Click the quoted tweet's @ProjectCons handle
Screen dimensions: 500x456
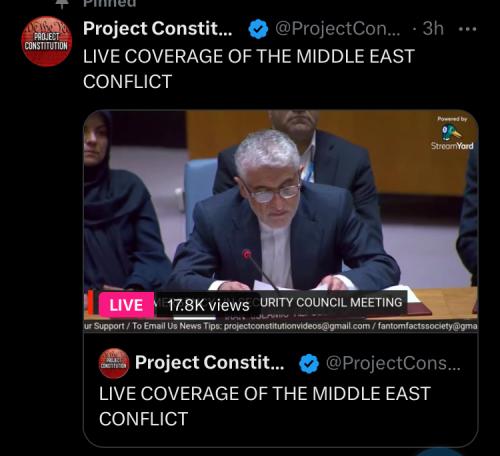click(393, 363)
